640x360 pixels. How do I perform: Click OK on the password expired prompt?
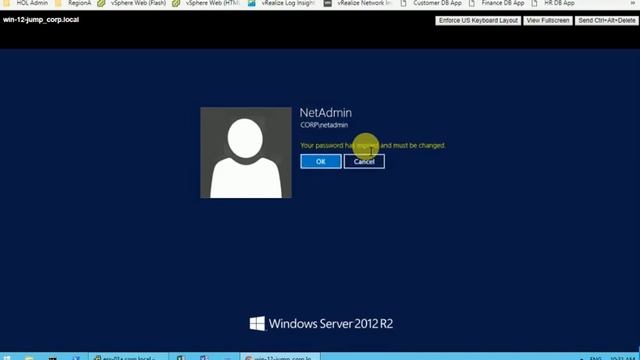(321, 161)
